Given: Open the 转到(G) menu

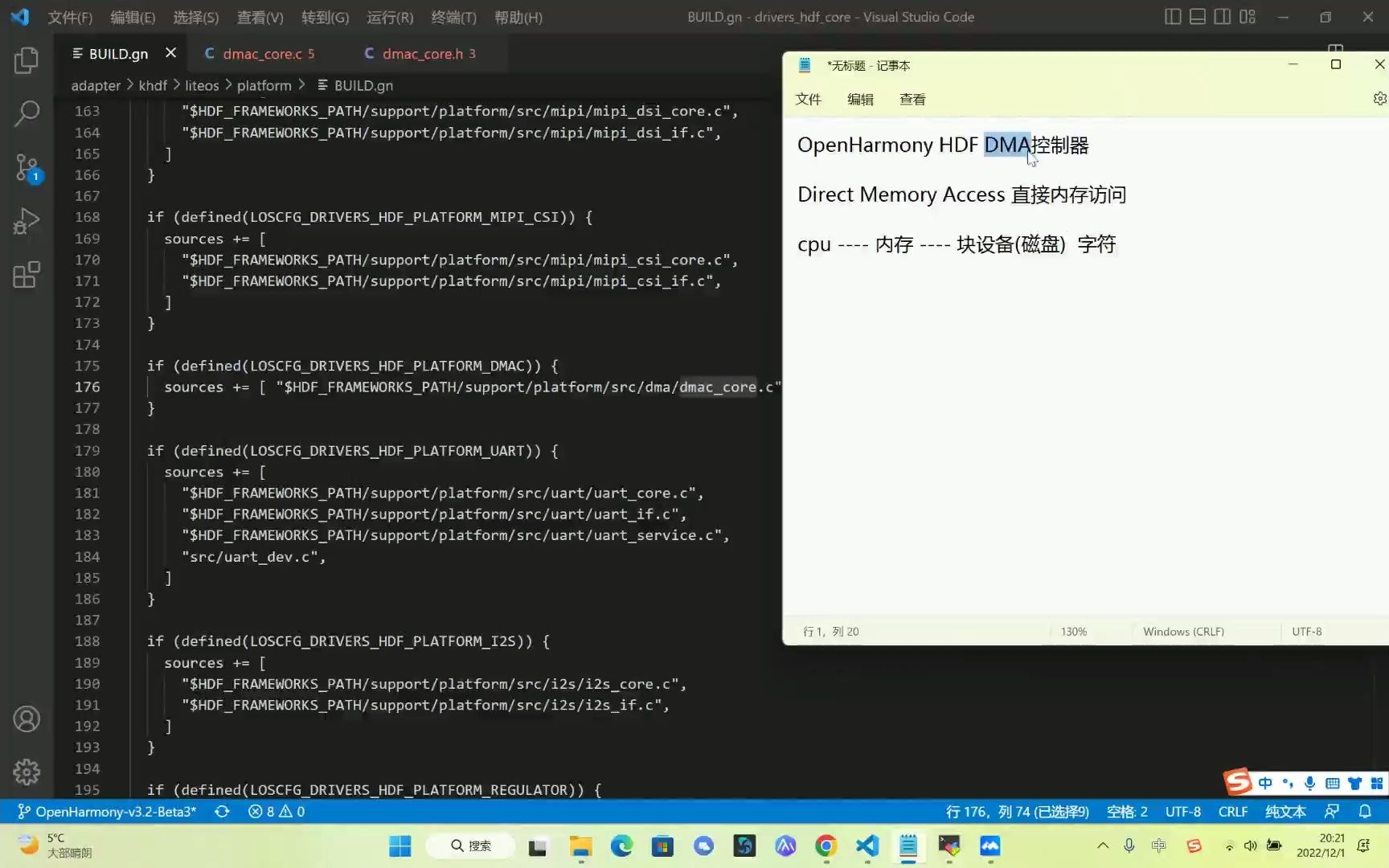Looking at the screenshot, I should point(325,17).
